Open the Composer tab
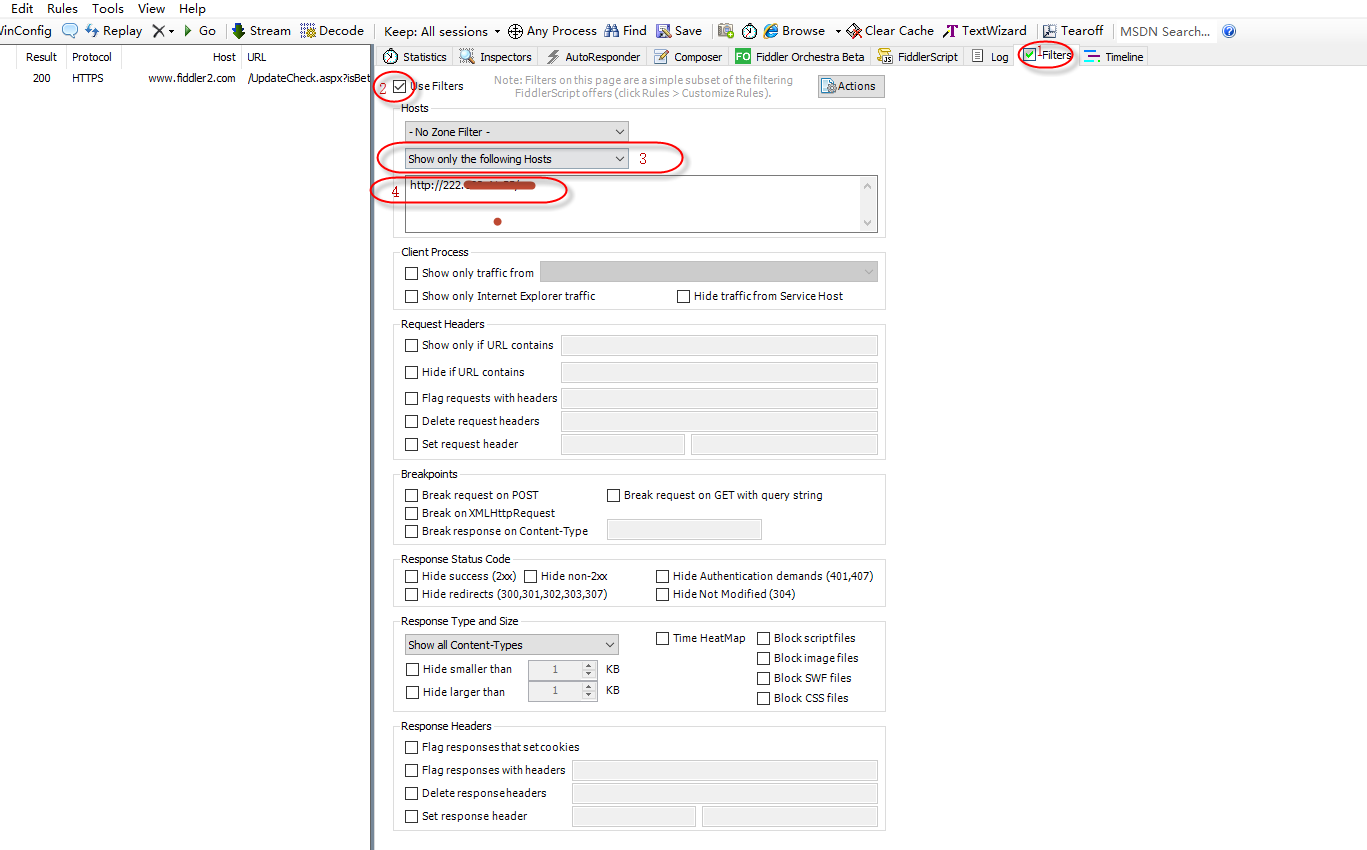The image size is (1367, 850). [x=688, y=57]
